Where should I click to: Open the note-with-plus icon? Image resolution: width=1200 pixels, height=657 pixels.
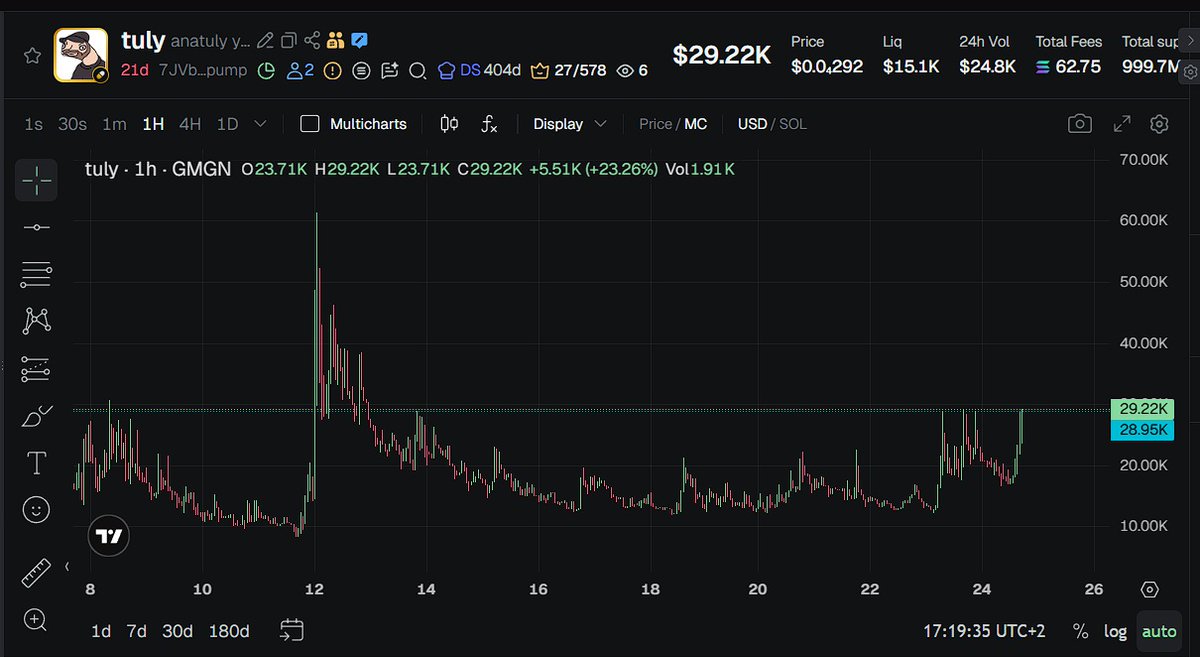coord(389,71)
